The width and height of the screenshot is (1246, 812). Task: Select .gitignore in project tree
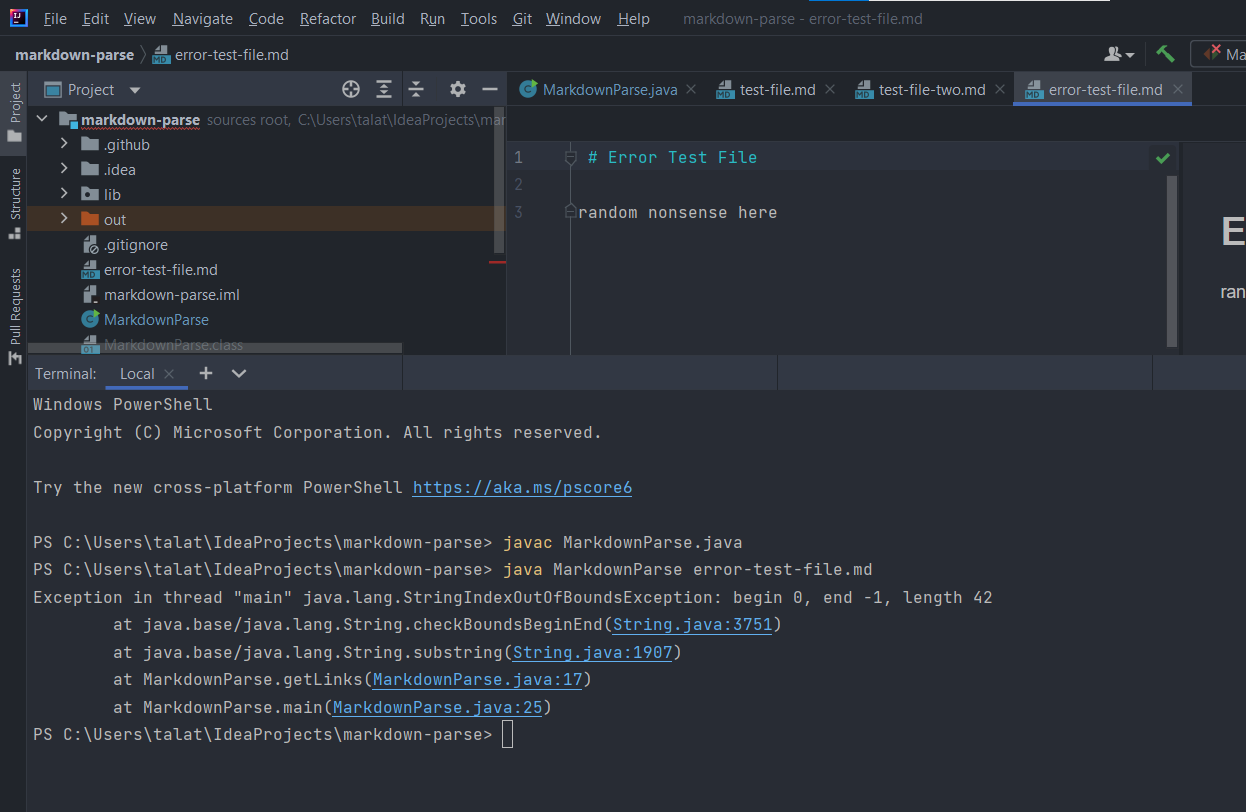[x=136, y=245]
